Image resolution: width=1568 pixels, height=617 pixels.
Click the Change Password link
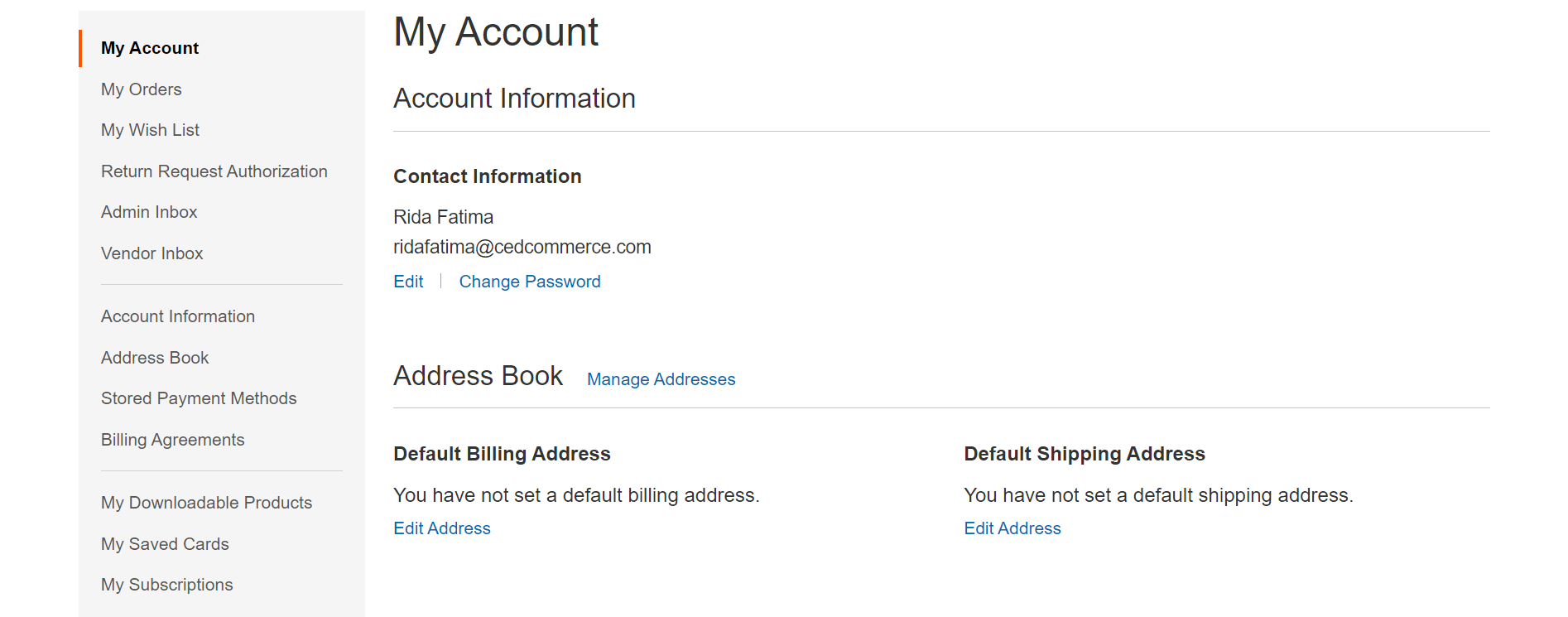point(530,282)
